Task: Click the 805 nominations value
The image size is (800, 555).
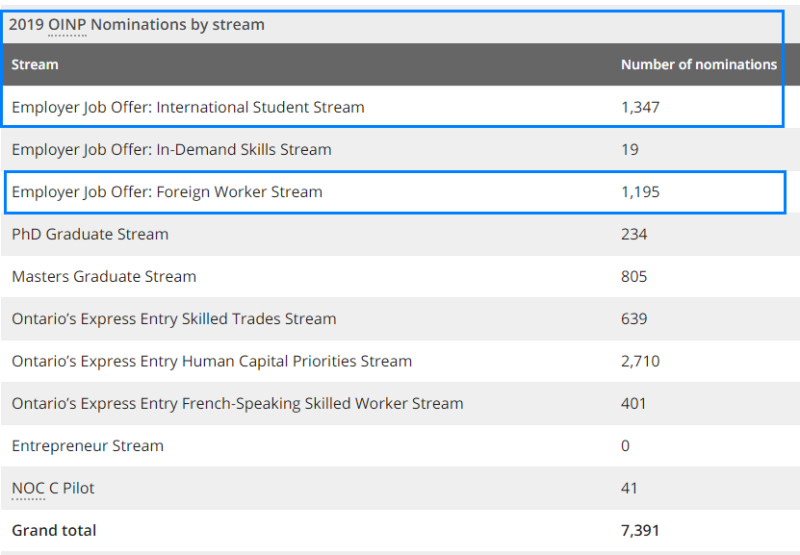Action: (634, 276)
